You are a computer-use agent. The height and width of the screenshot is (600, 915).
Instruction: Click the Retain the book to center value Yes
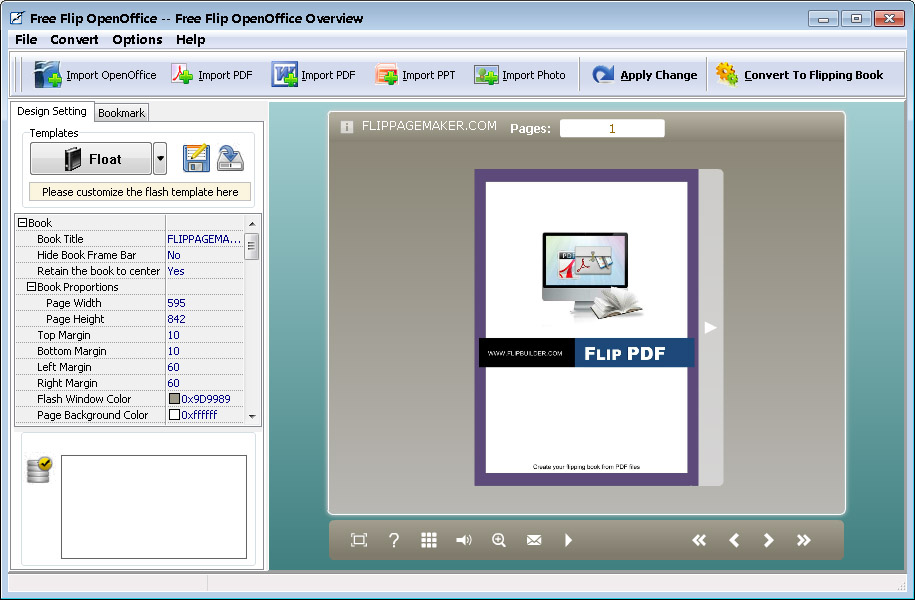[176, 271]
